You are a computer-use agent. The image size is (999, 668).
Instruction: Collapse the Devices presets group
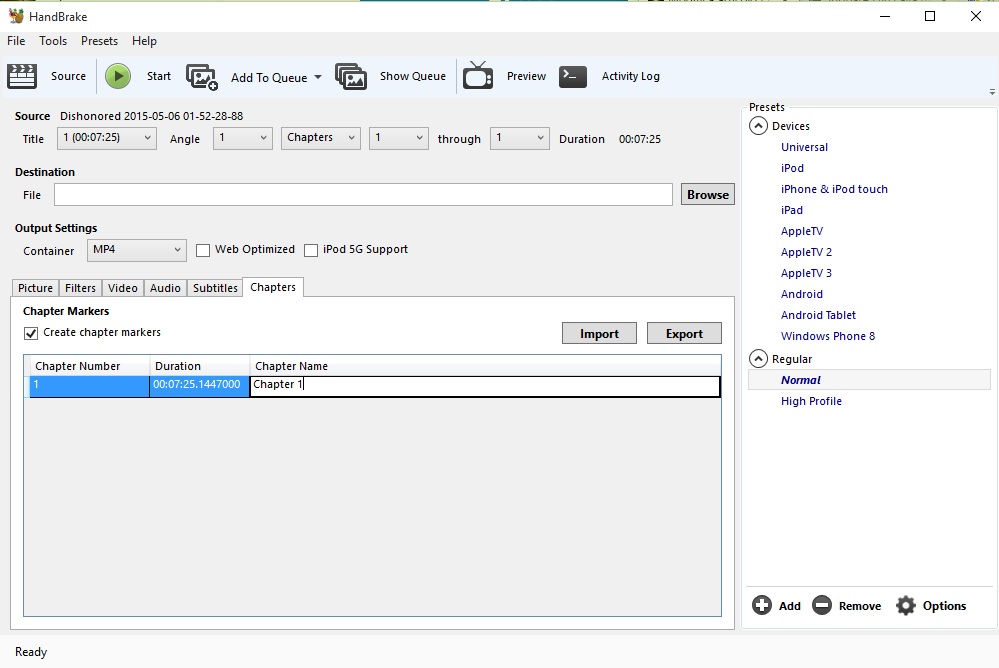[x=758, y=126]
